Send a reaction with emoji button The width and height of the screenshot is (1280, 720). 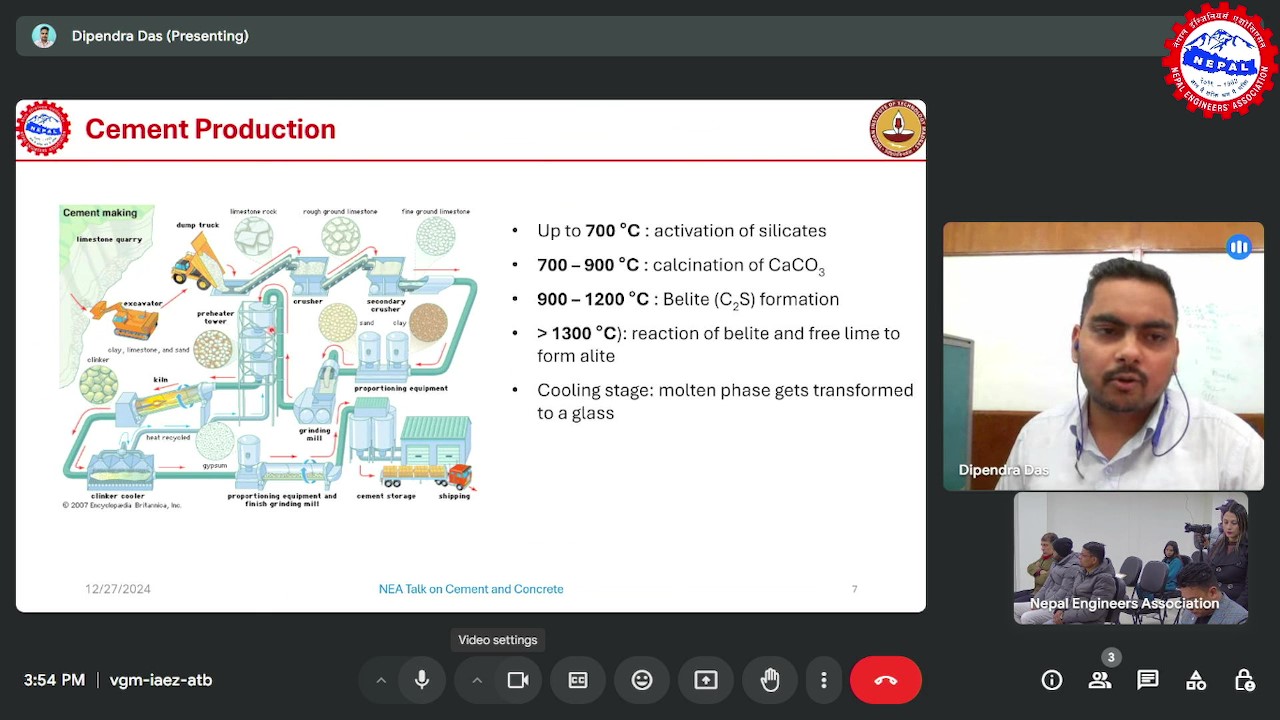pos(642,680)
